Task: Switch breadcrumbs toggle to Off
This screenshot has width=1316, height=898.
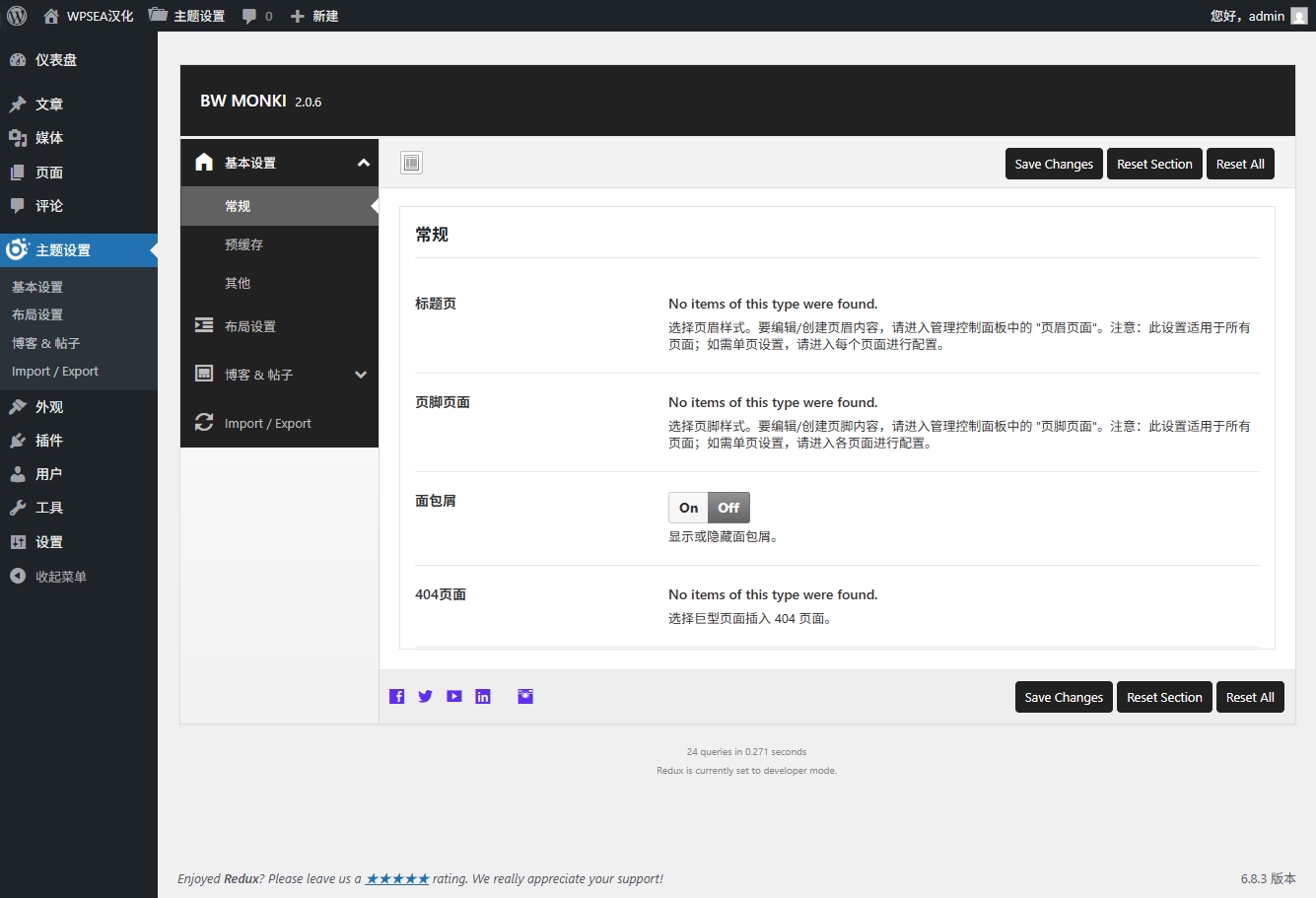Action: [x=728, y=508]
